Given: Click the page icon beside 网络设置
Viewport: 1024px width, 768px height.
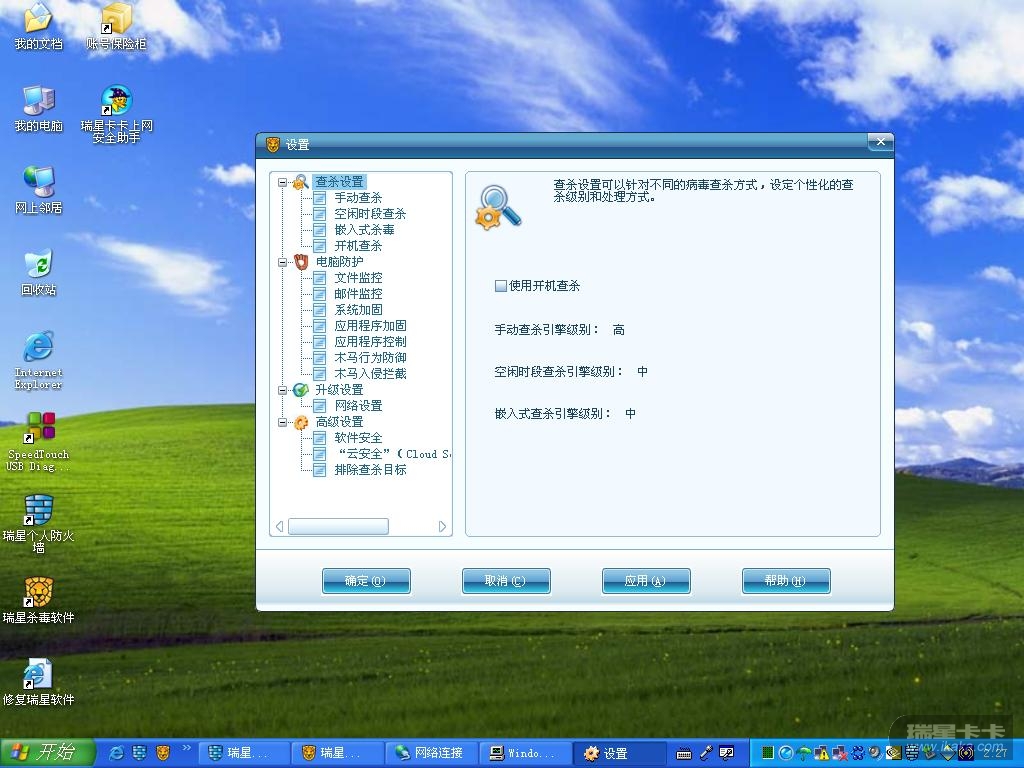Looking at the screenshot, I should [x=320, y=406].
